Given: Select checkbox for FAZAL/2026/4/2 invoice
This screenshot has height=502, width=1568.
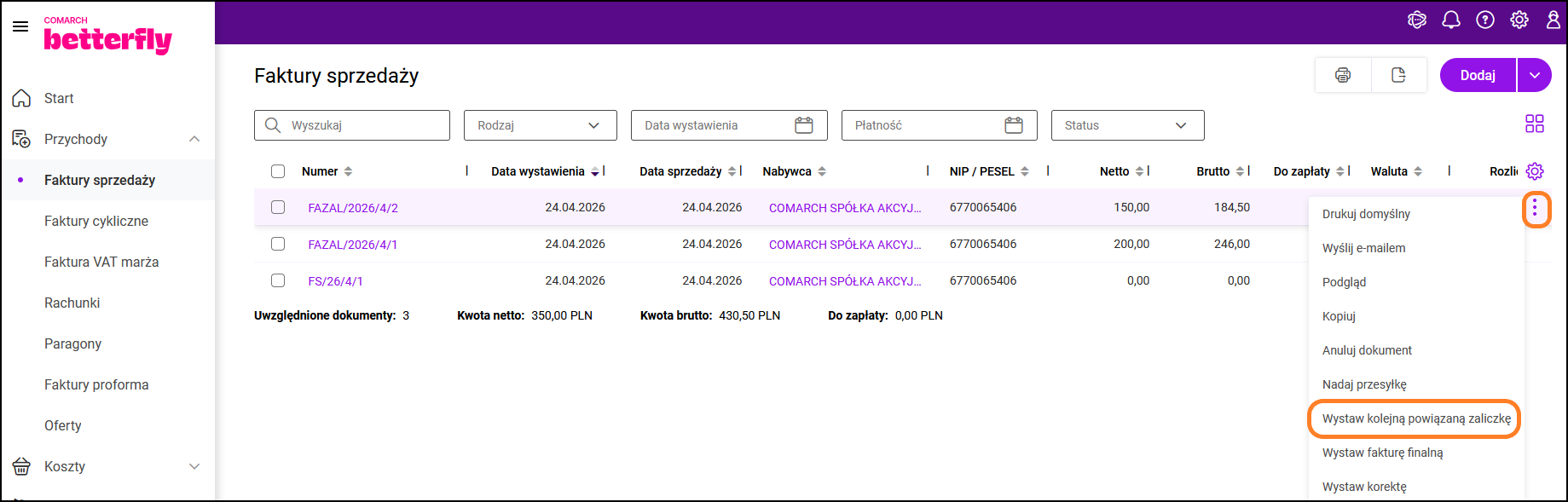Looking at the screenshot, I should click(278, 207).
